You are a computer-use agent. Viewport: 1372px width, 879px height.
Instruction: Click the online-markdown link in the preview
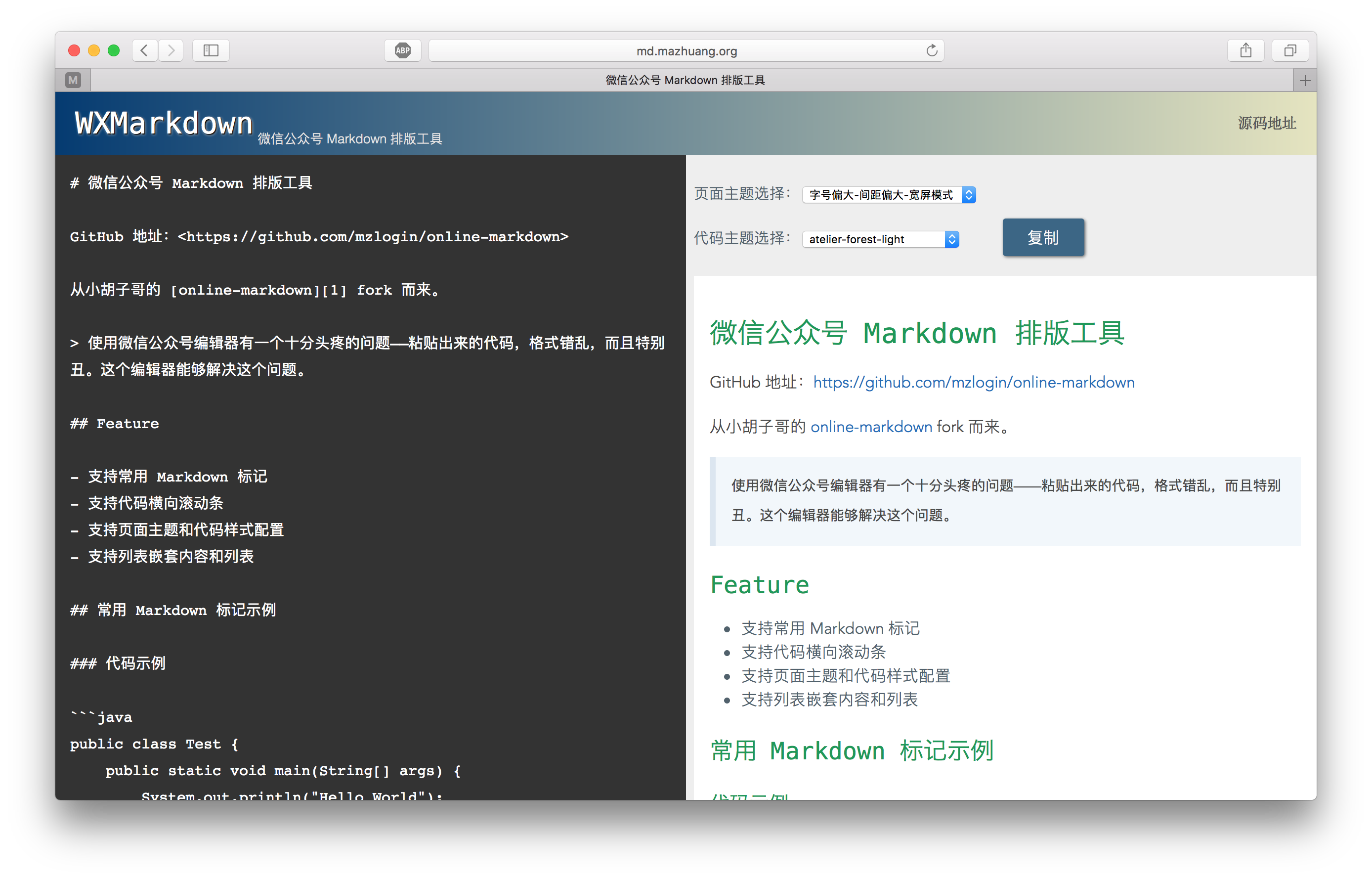click(871, 426)
